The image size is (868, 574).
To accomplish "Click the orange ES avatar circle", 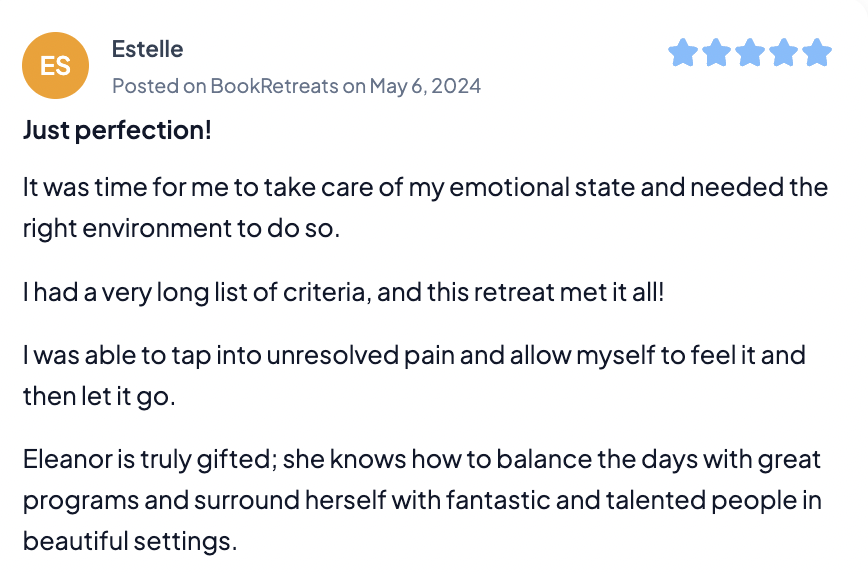I will click(x=55, y=66).
